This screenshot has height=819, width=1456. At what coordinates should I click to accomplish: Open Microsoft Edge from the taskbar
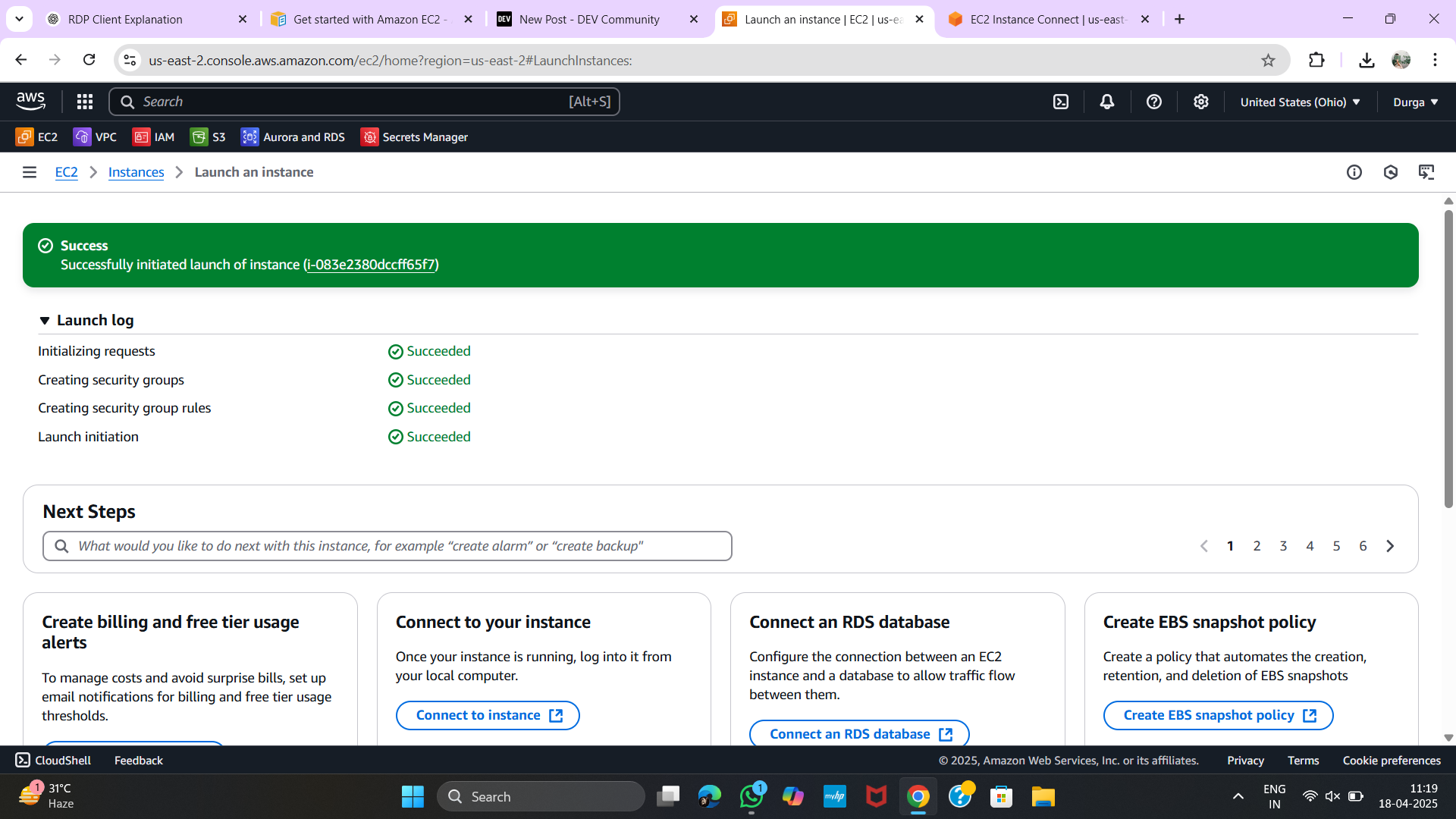710,796
